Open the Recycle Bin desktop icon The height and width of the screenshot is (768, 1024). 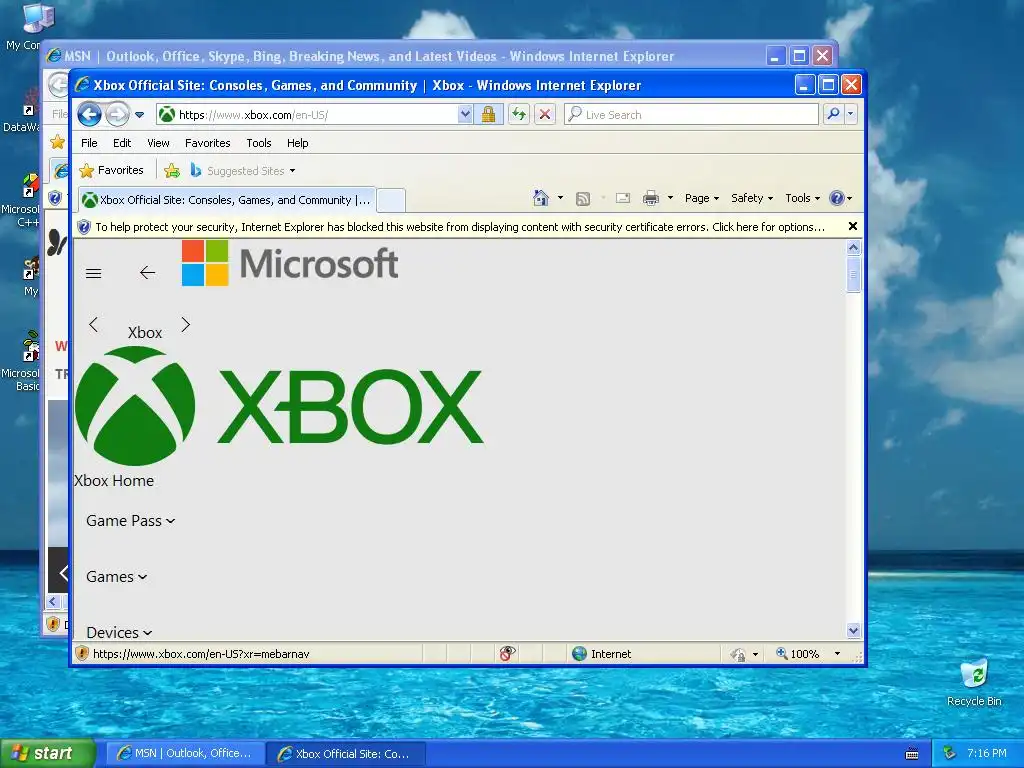point(974,683)
